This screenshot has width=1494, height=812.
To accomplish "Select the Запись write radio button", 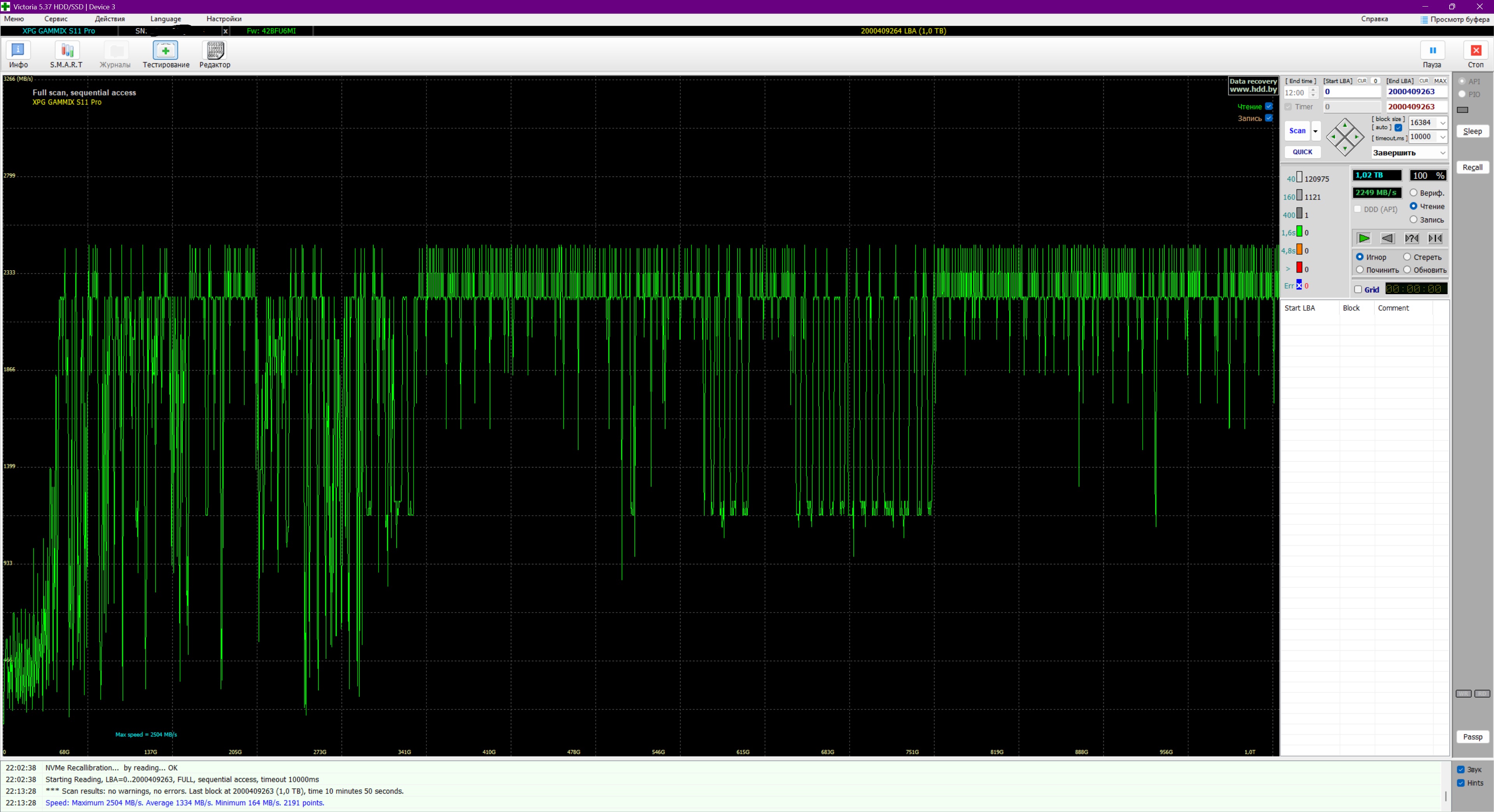I will (1413, 220).
